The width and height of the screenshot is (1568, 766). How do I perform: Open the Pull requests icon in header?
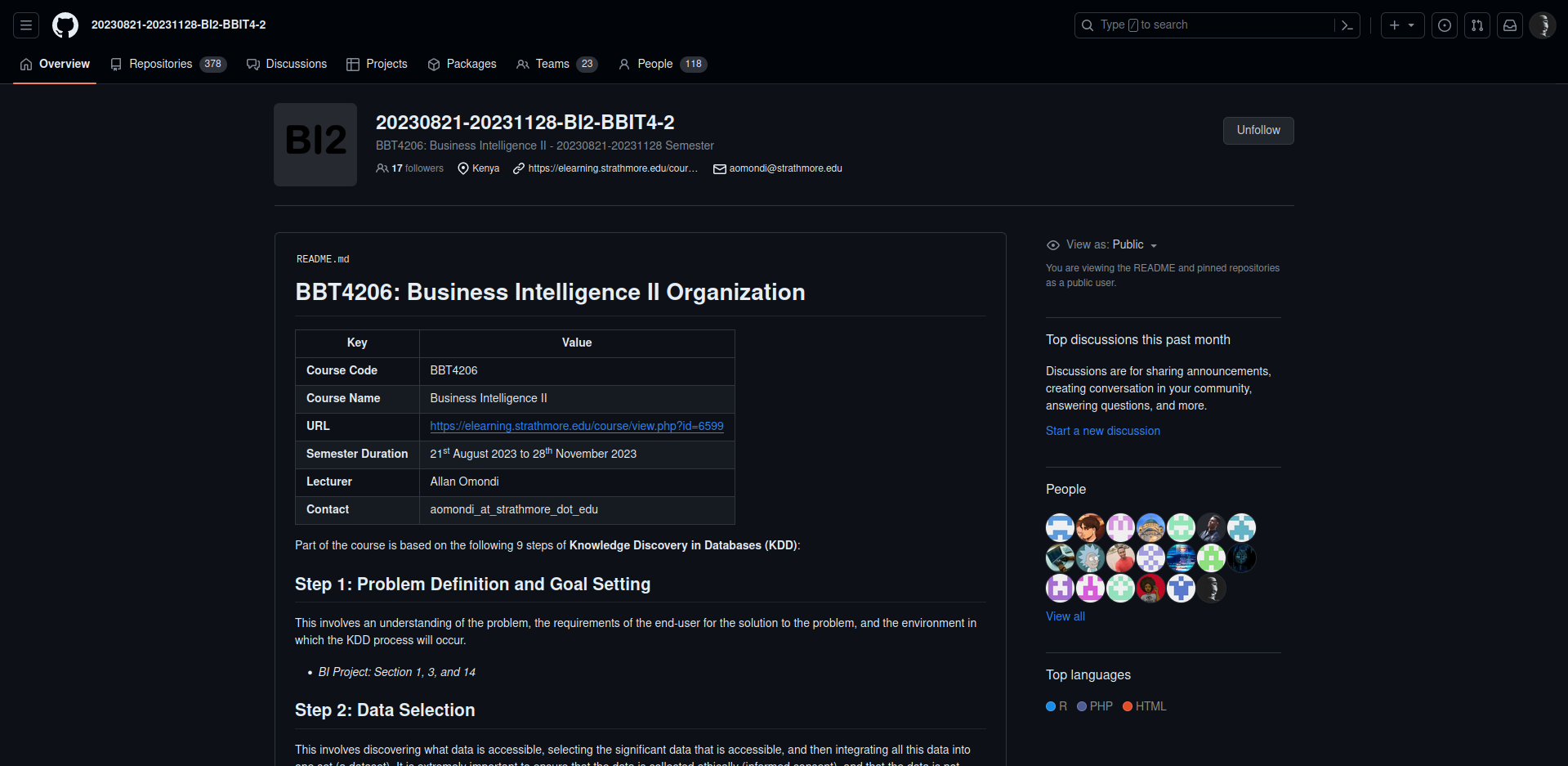pyautogui.click(x=1477, y=25)
